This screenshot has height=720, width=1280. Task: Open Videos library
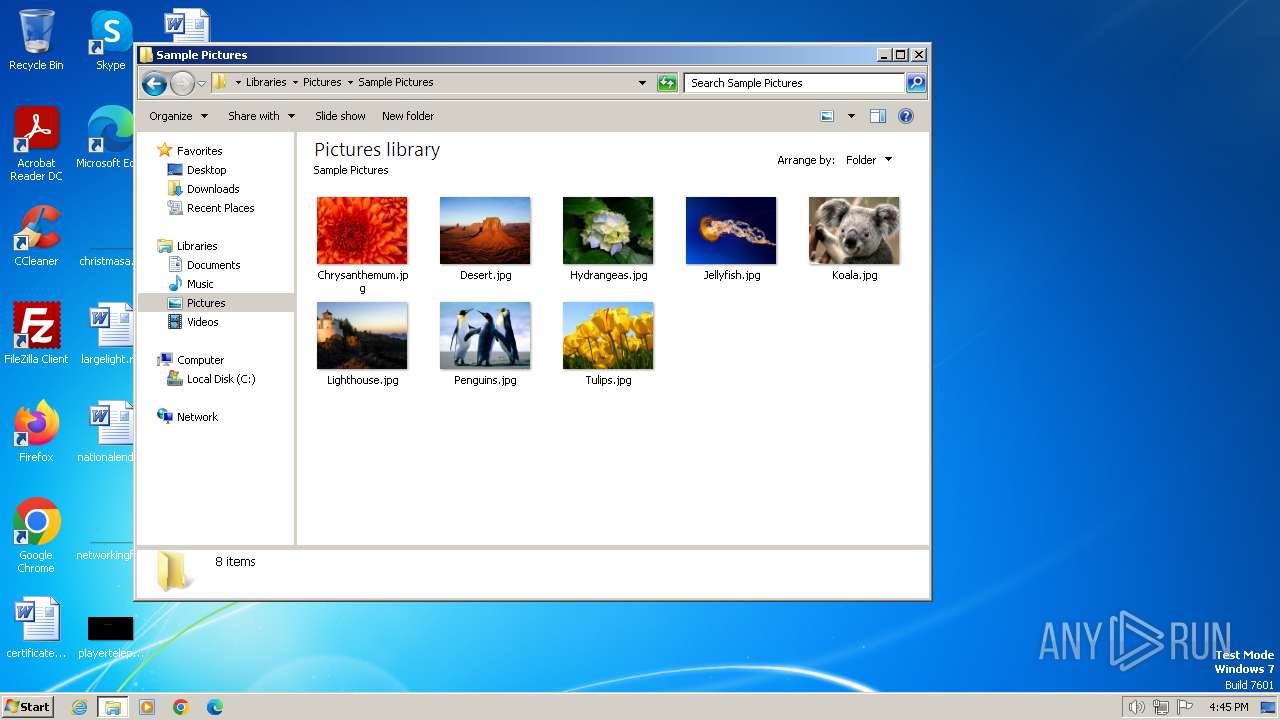click(x=202, y=322)
